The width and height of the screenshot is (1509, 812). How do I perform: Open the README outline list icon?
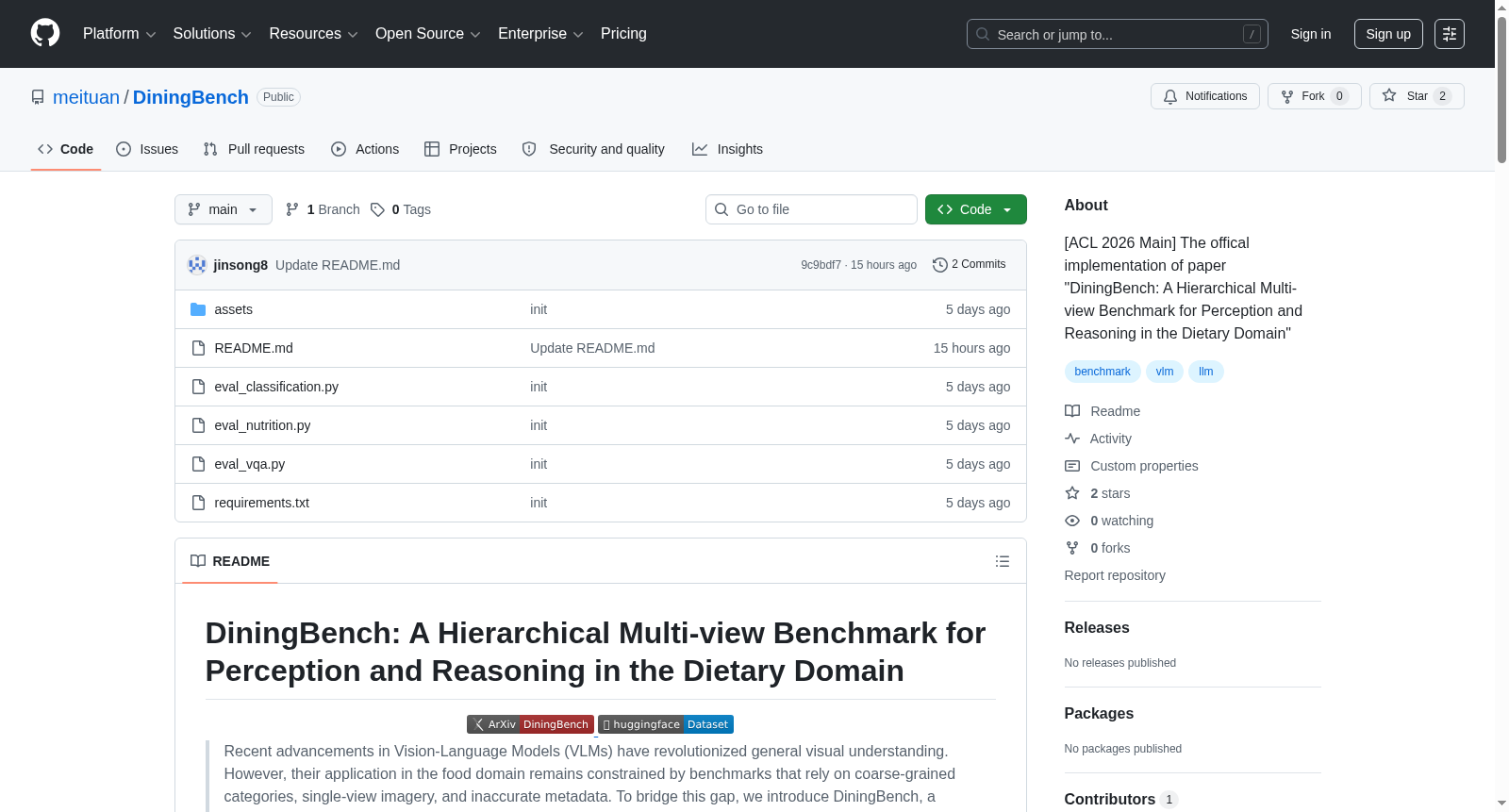tap(1003, 561)
